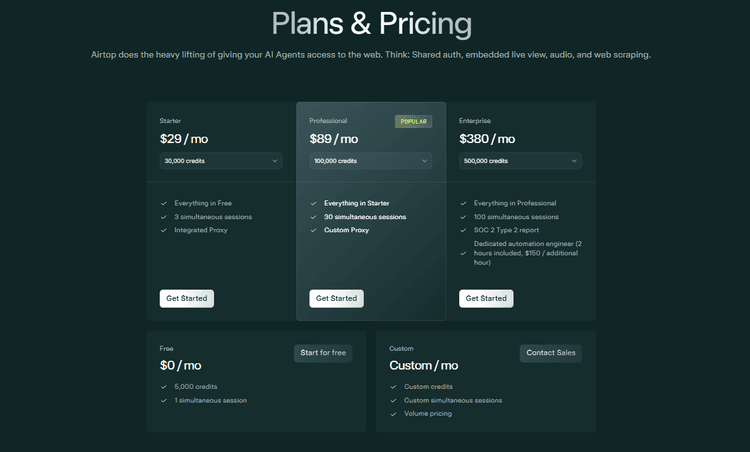
Task: Click checkmark beside Everything in Free
Action: pos(164,203)
